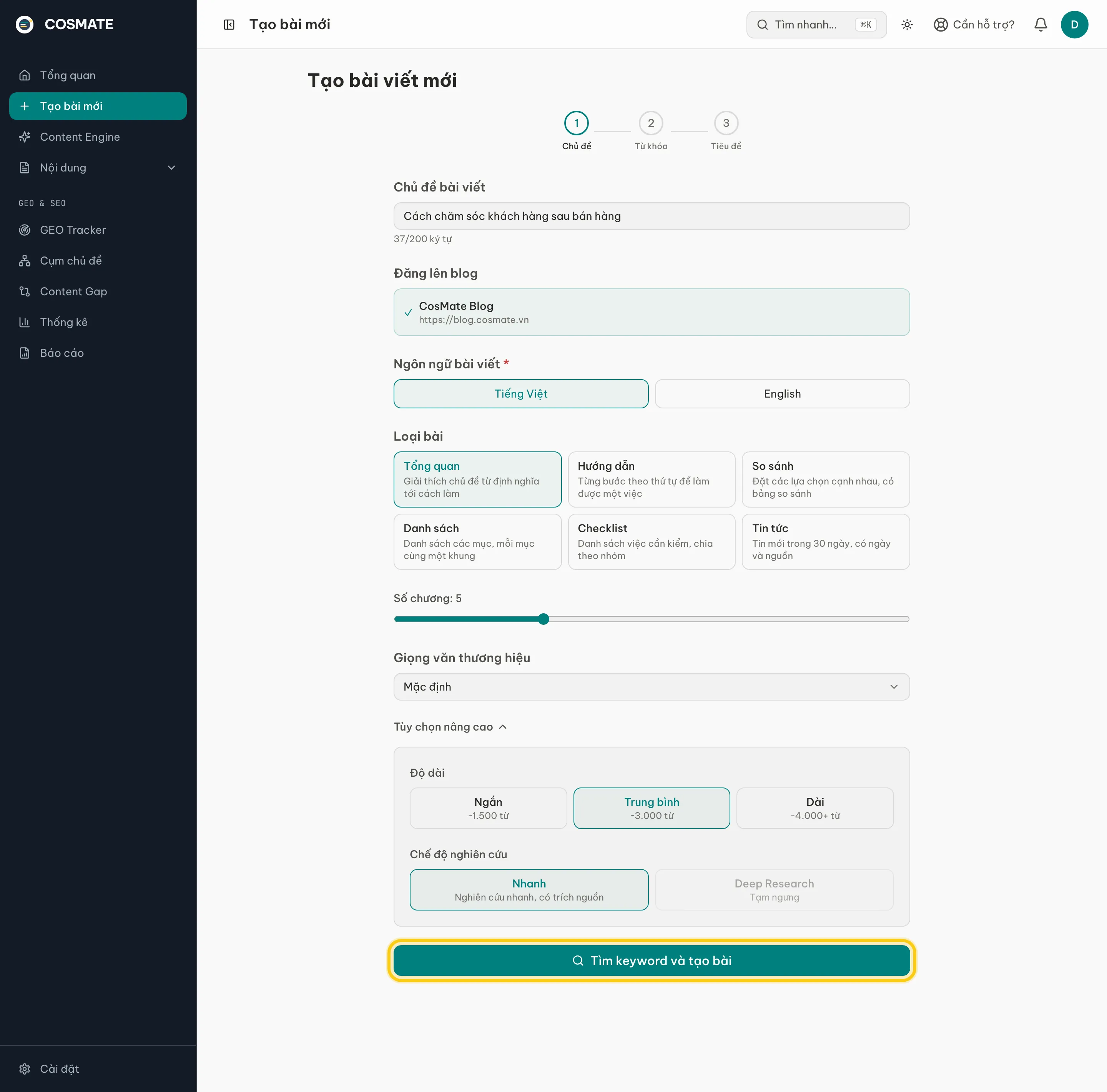
Task: Select Ngắn ~1.500 từ length
Action: click(488, 808)
